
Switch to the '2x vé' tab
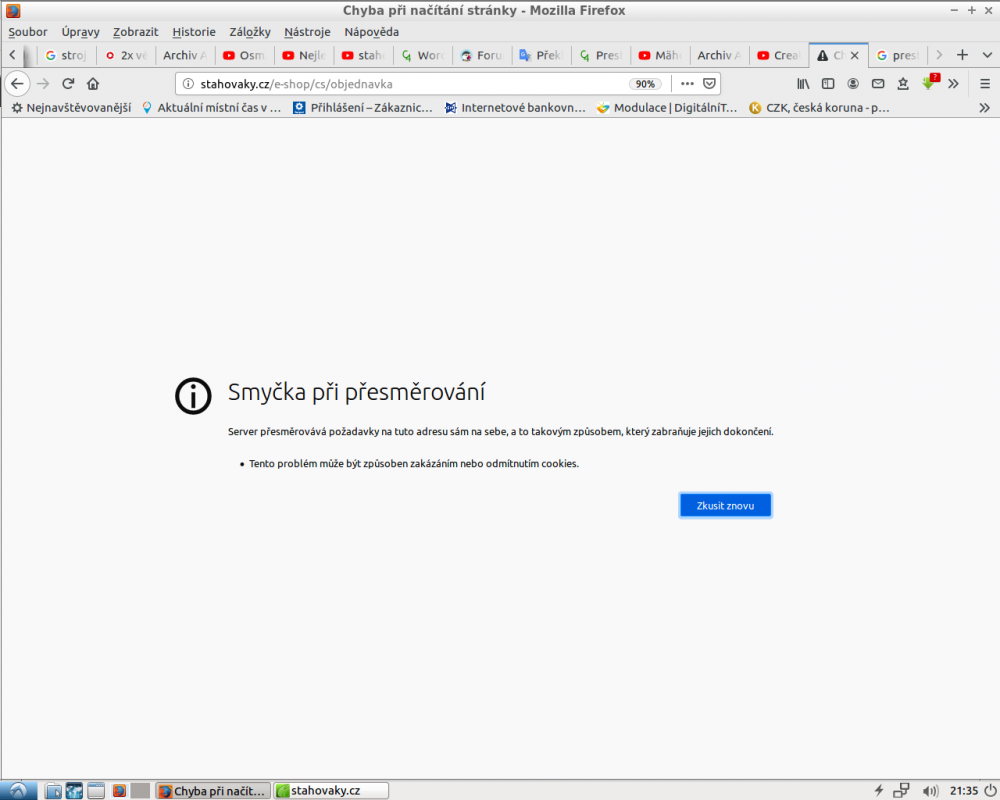tap(126, 56)
